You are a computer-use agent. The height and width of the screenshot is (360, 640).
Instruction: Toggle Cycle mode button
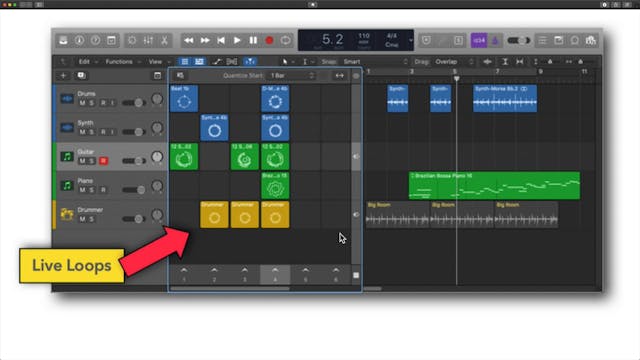pyautogui.click(x=285, y=40)
